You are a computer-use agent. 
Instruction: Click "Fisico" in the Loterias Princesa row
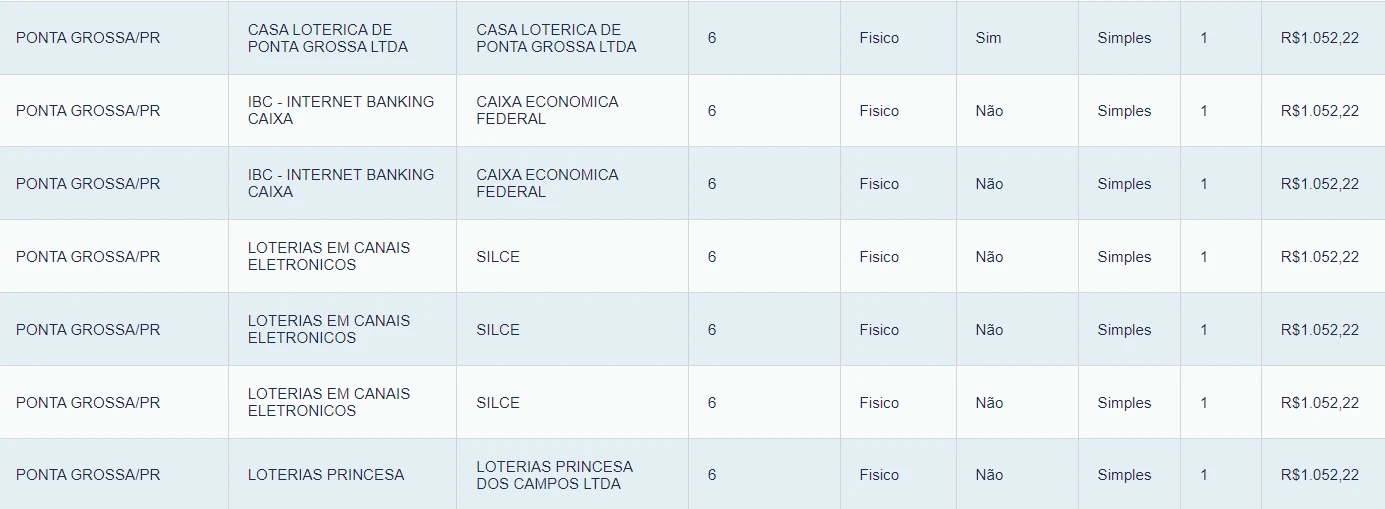(x=879, y=475)
